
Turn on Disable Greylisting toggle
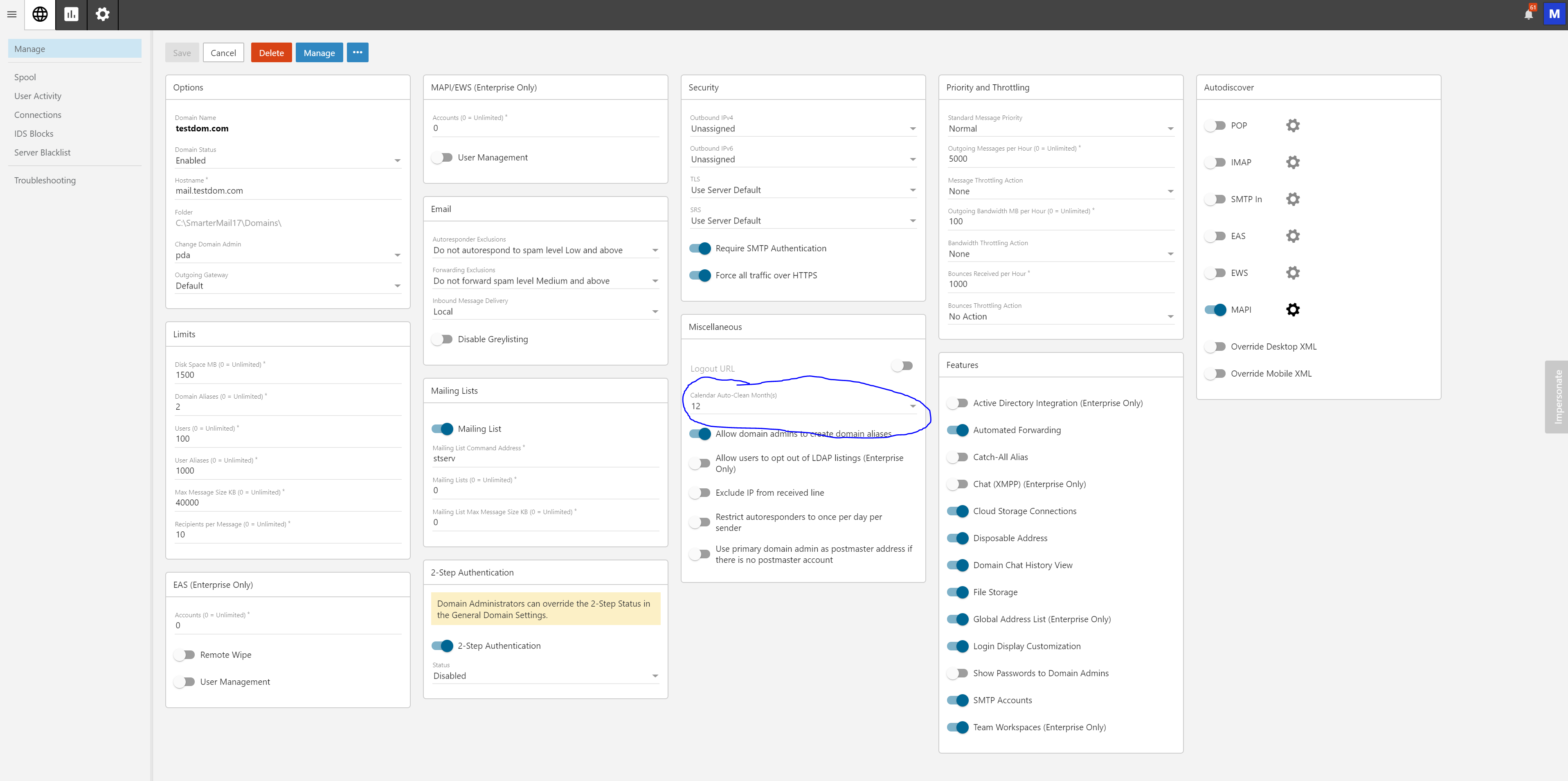pyautogui.click(x=443, y=339)
